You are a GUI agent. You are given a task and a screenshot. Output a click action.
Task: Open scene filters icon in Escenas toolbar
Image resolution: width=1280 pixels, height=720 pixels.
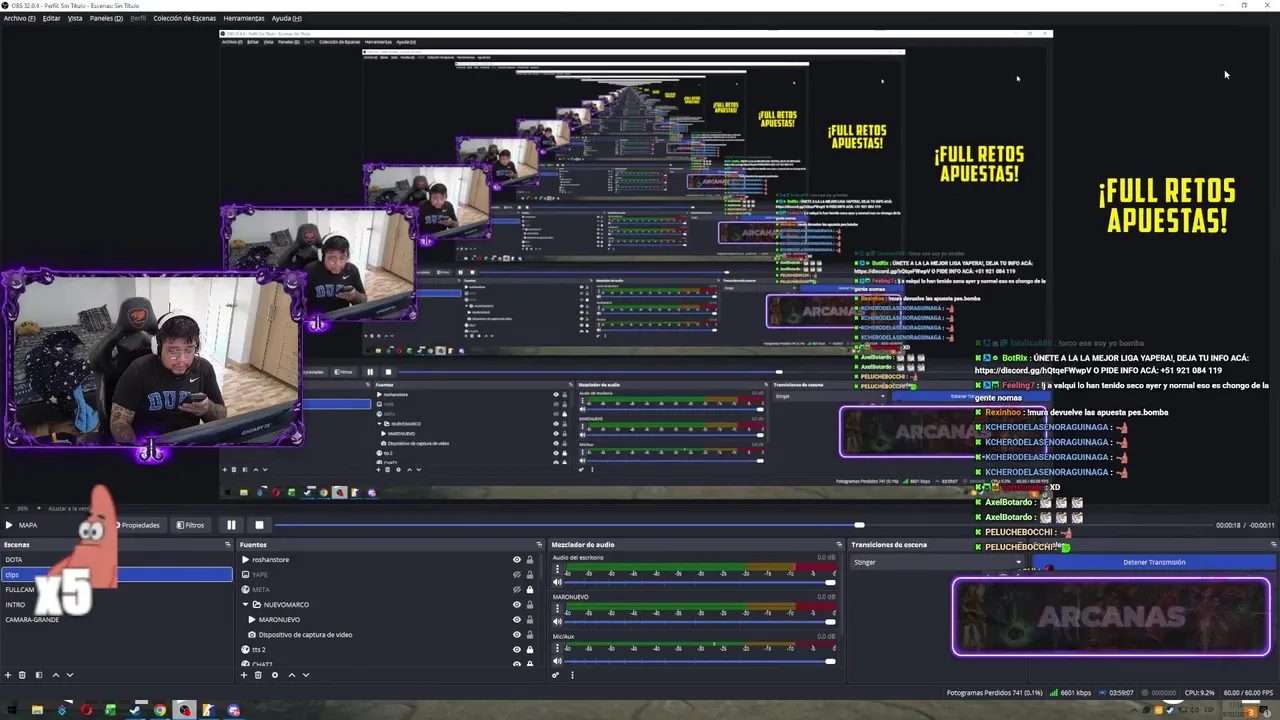click(x=39, y=675)
